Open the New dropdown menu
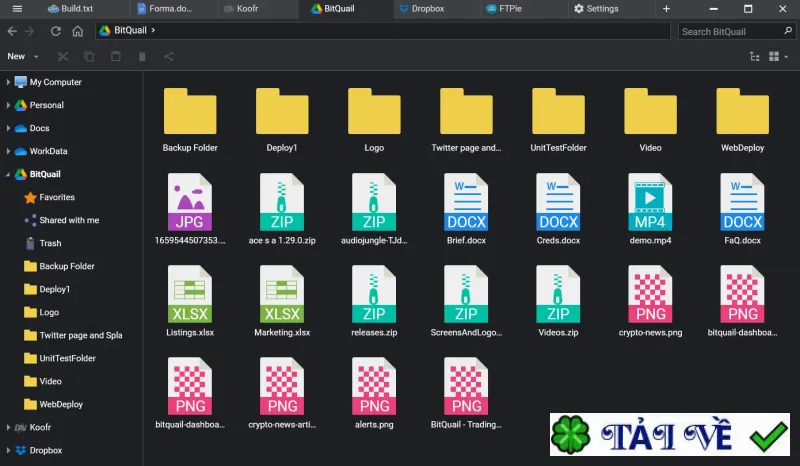This screenshot has width=800, height=466. click(22, 57)
